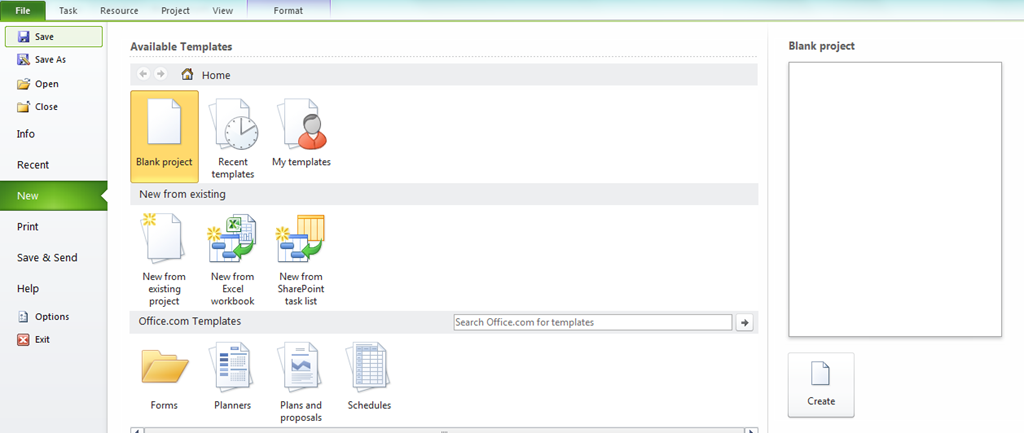Go to Save & Send page
Viewport: 1024px width, 433px height.
tap(47, 258)
